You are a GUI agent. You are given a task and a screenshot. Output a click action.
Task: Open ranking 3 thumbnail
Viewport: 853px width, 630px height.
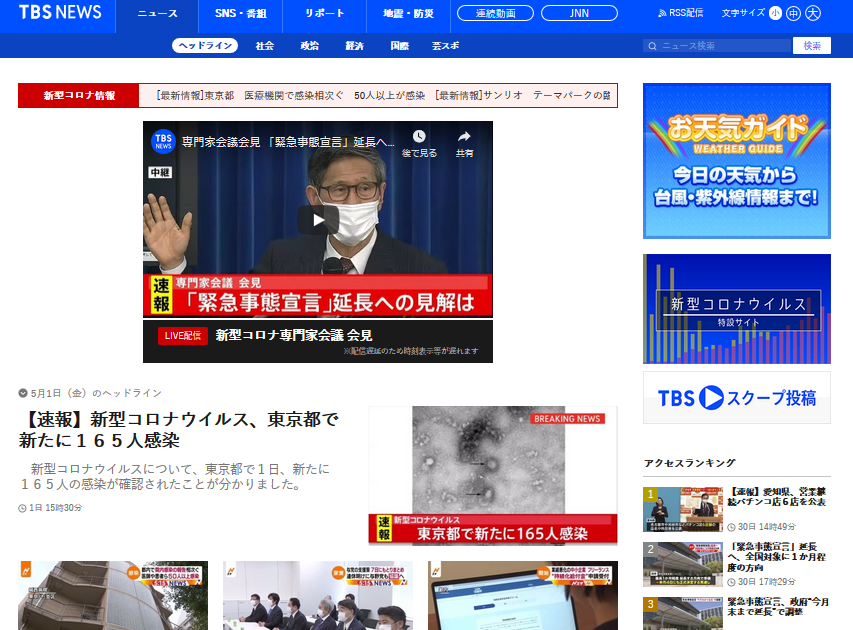point(683,613)
